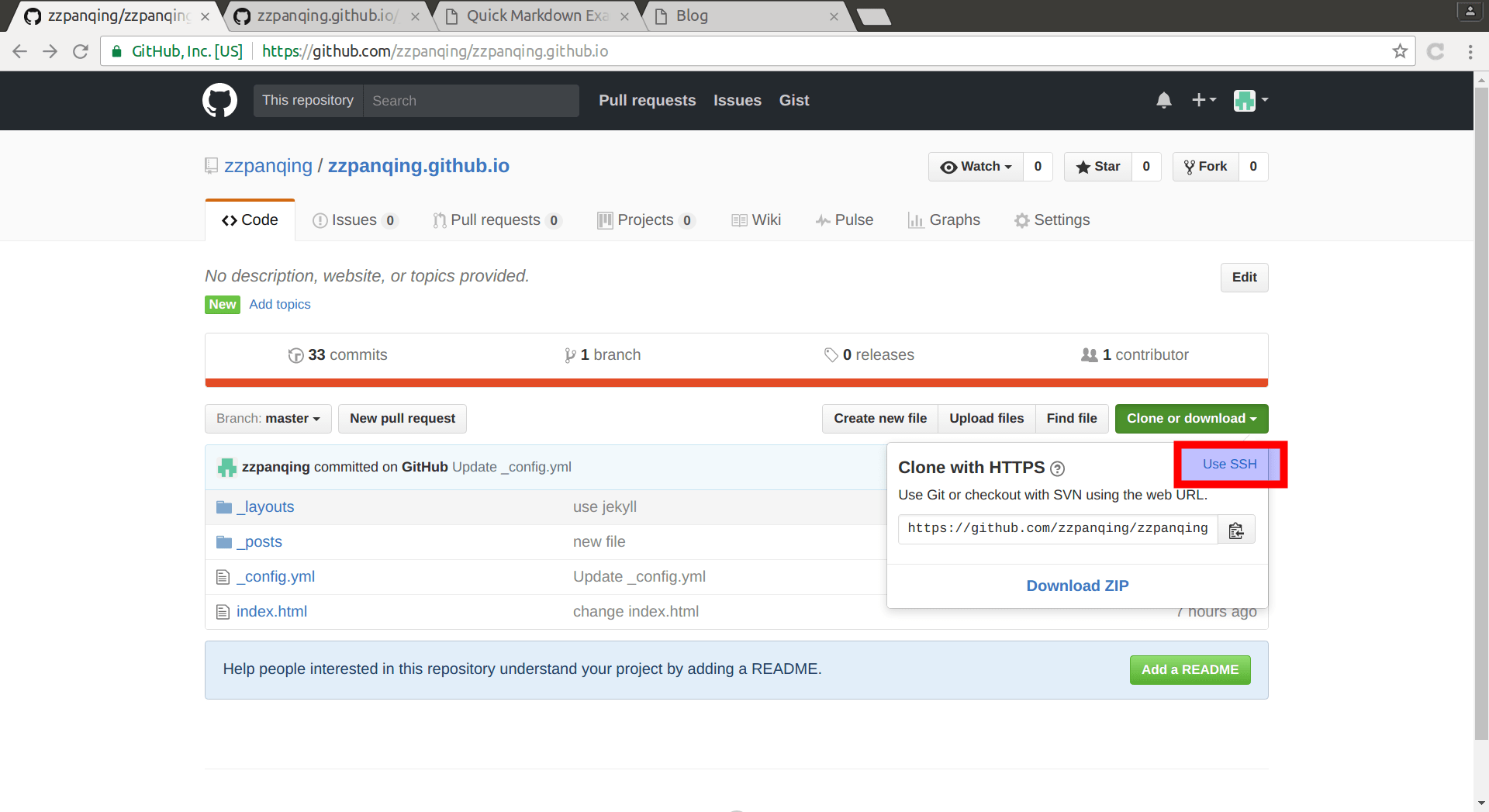Close the Blog browser tab
This screenshot has height=812, width=1489.
tap(834, 16)
